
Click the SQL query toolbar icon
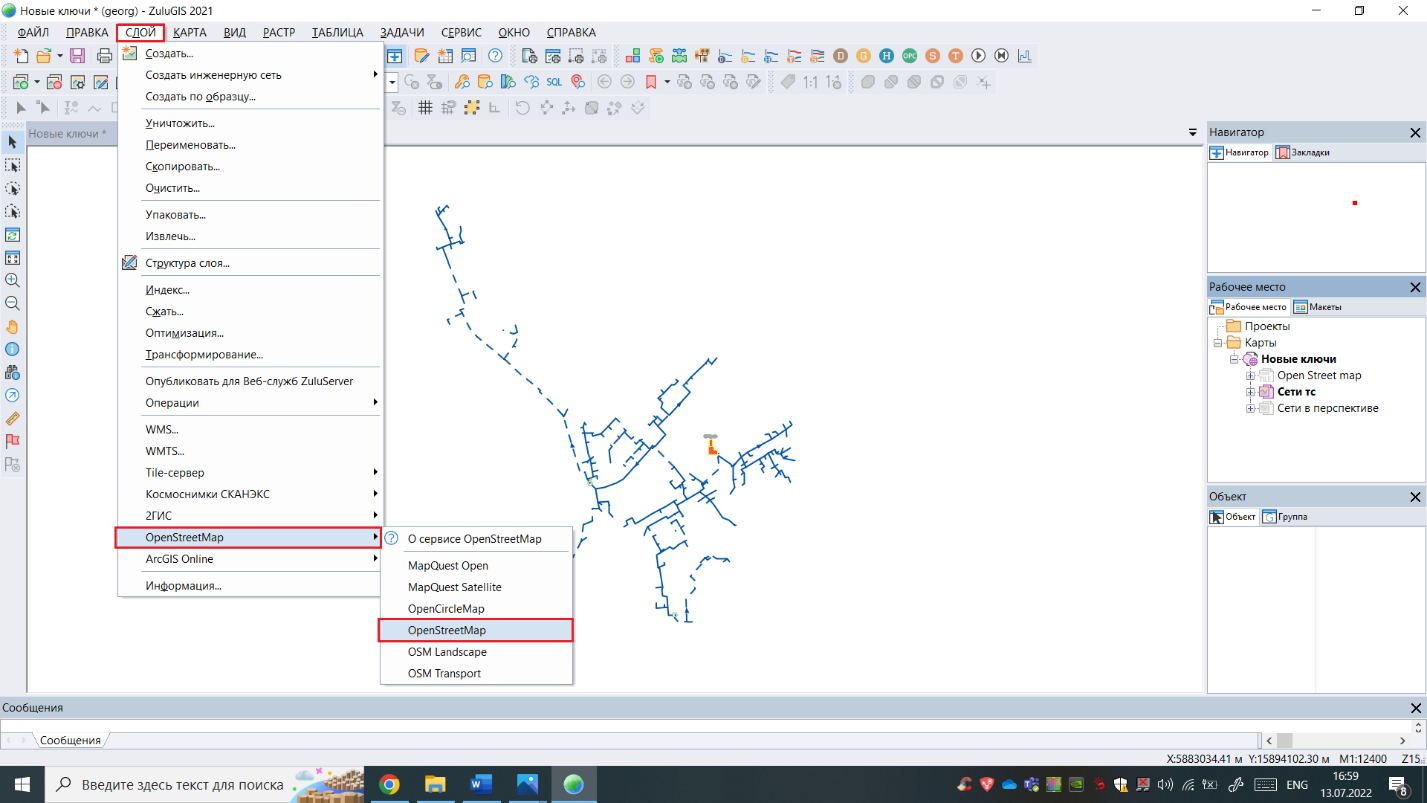(554, 82)
